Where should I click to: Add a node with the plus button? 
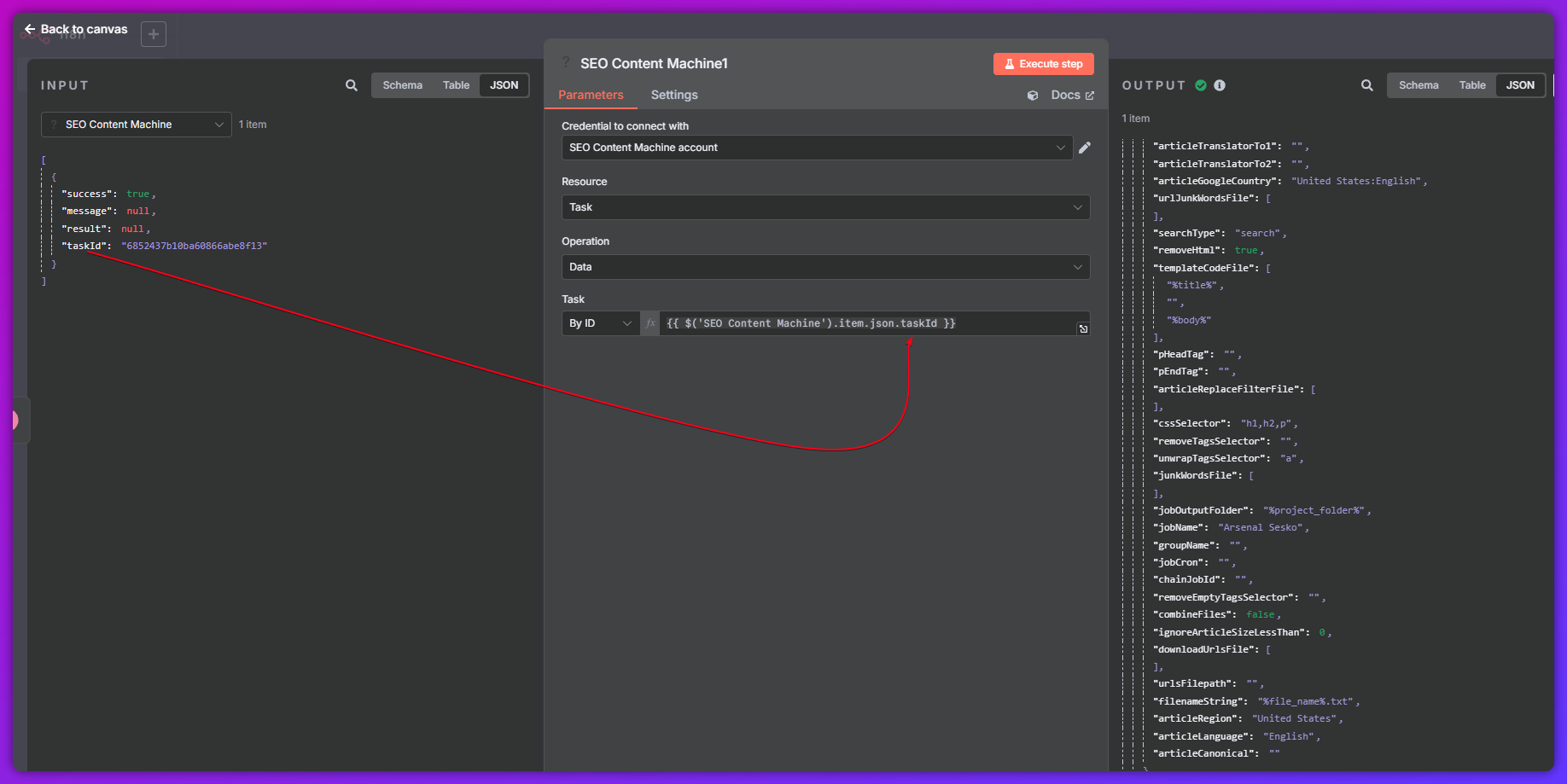click(154, 34)
